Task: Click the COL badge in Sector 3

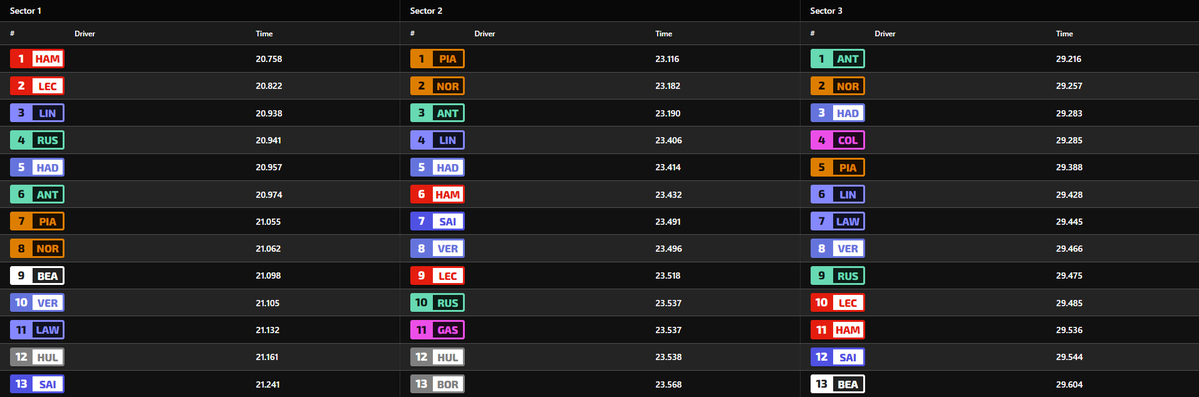Action: tap(837, 140)
